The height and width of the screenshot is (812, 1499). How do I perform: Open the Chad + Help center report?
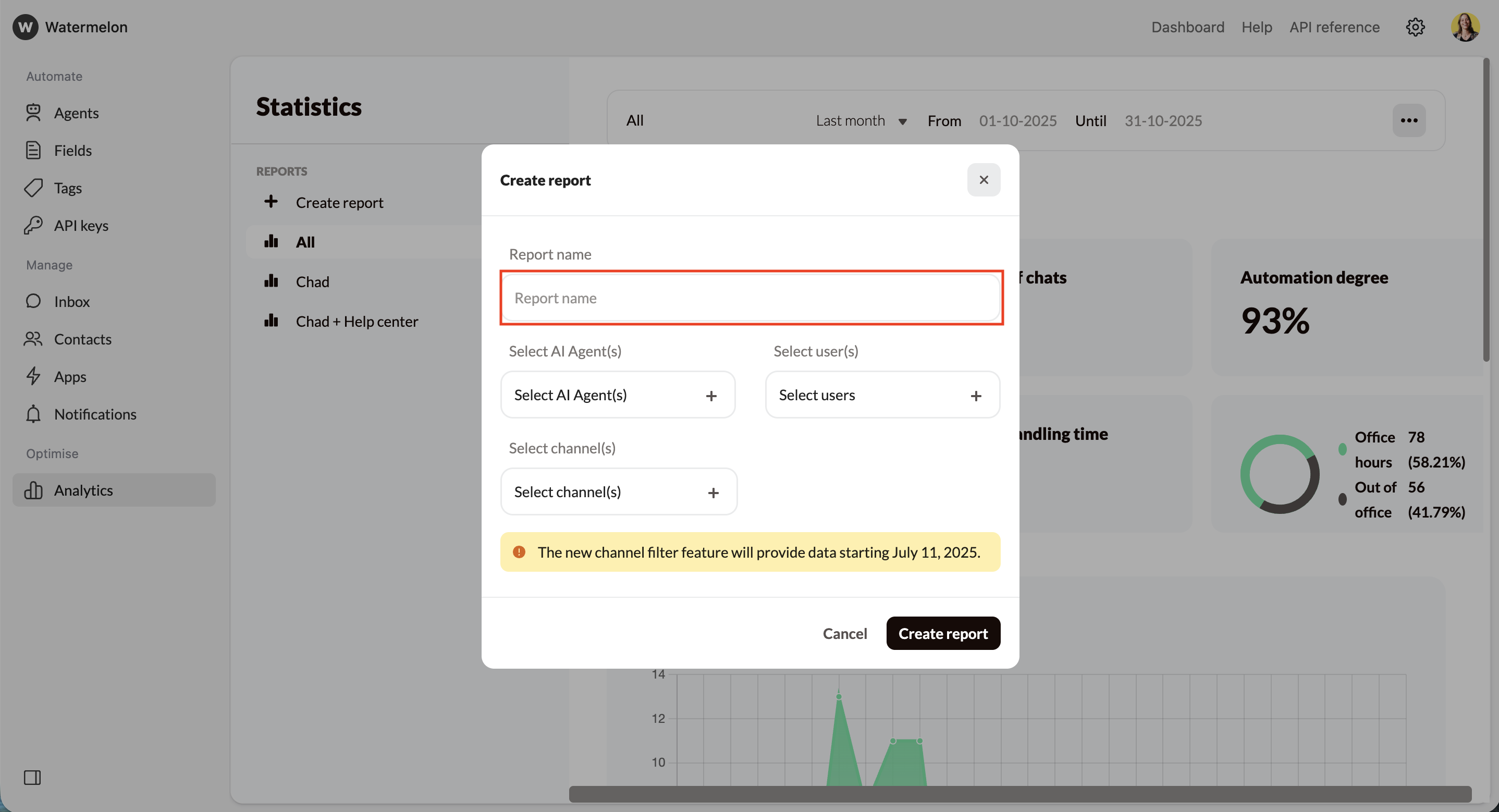point(357,321)
